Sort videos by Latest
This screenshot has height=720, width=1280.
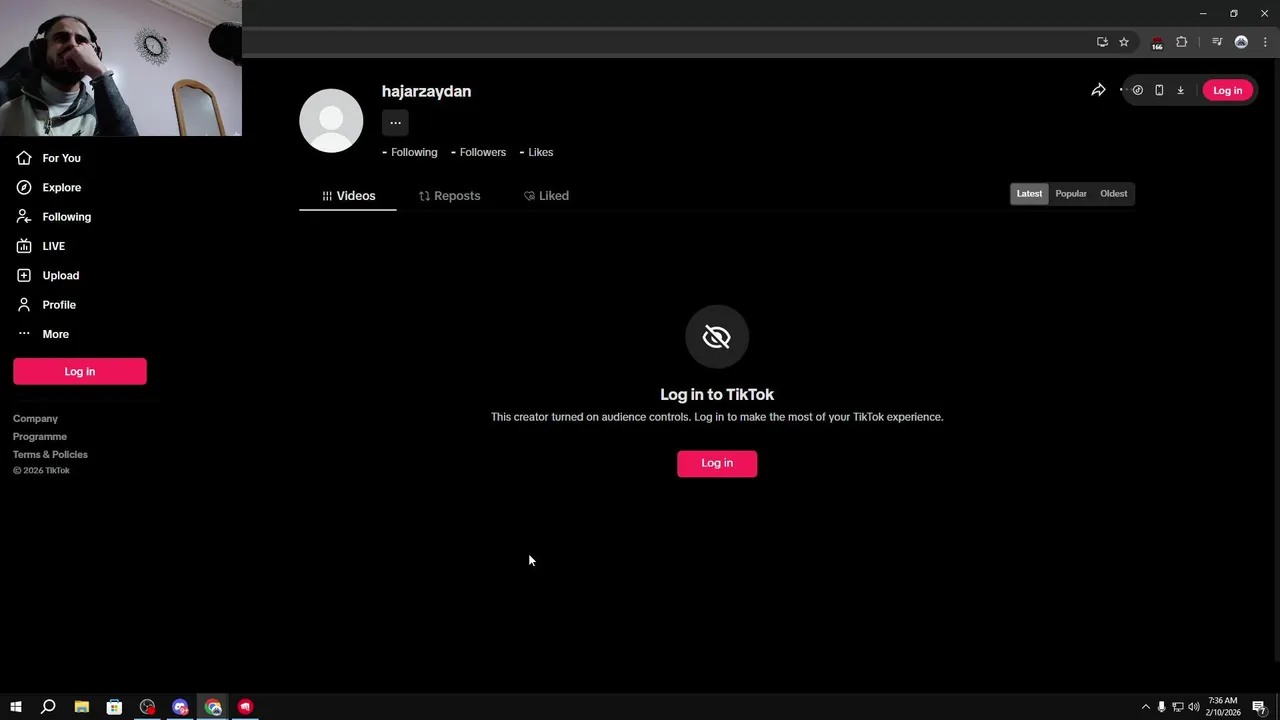[1029, 194]
